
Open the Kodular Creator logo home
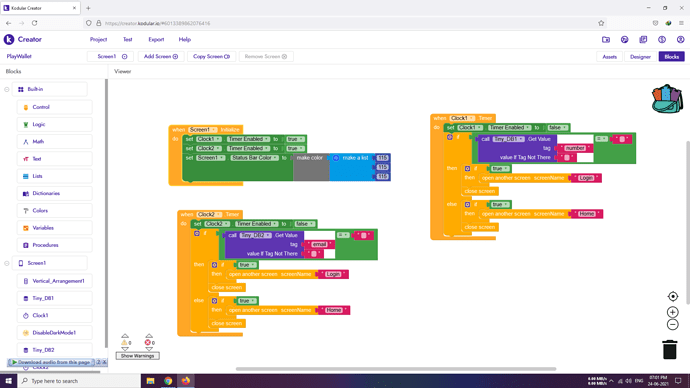point(23,40)
